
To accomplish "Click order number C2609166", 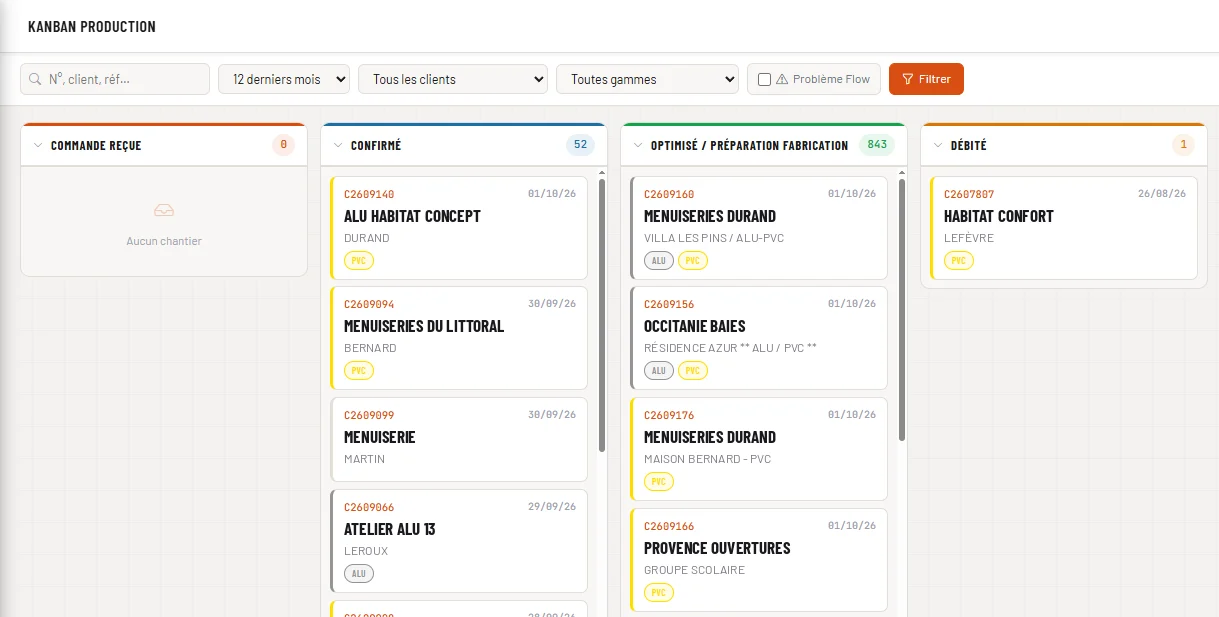I will 669,526.
